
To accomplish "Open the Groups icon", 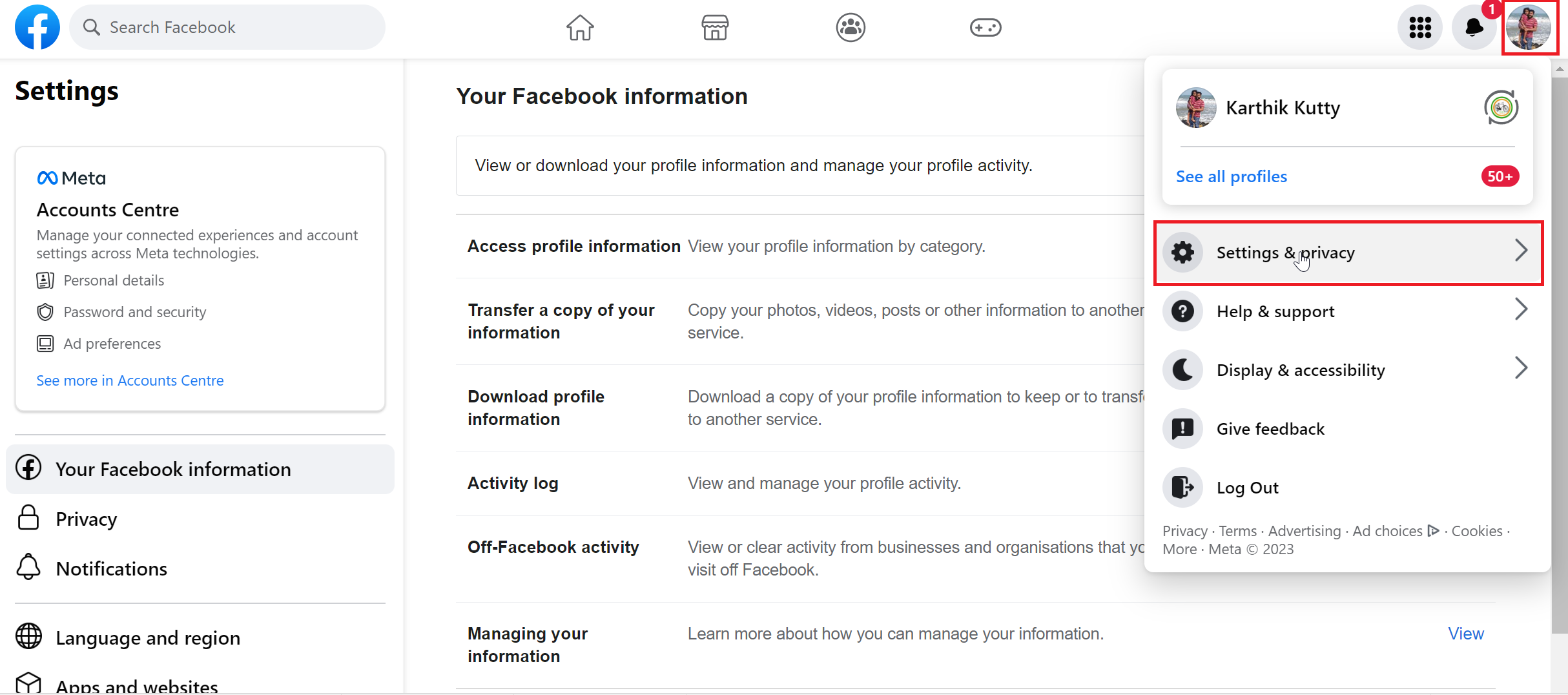I will 850,27.
